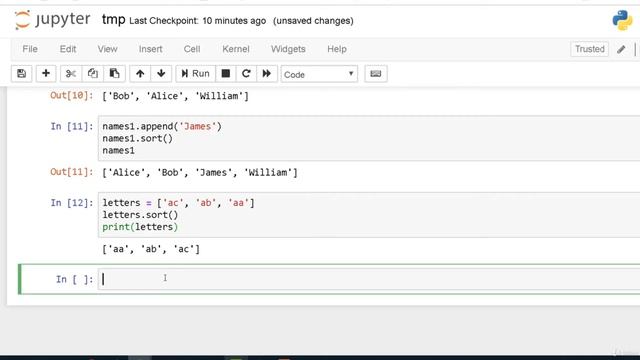Image resolution: width=640 pixels, height=360 pixels.
Task: Click printed output ['aa', 'ab', 'ac']
Action: 151,249
